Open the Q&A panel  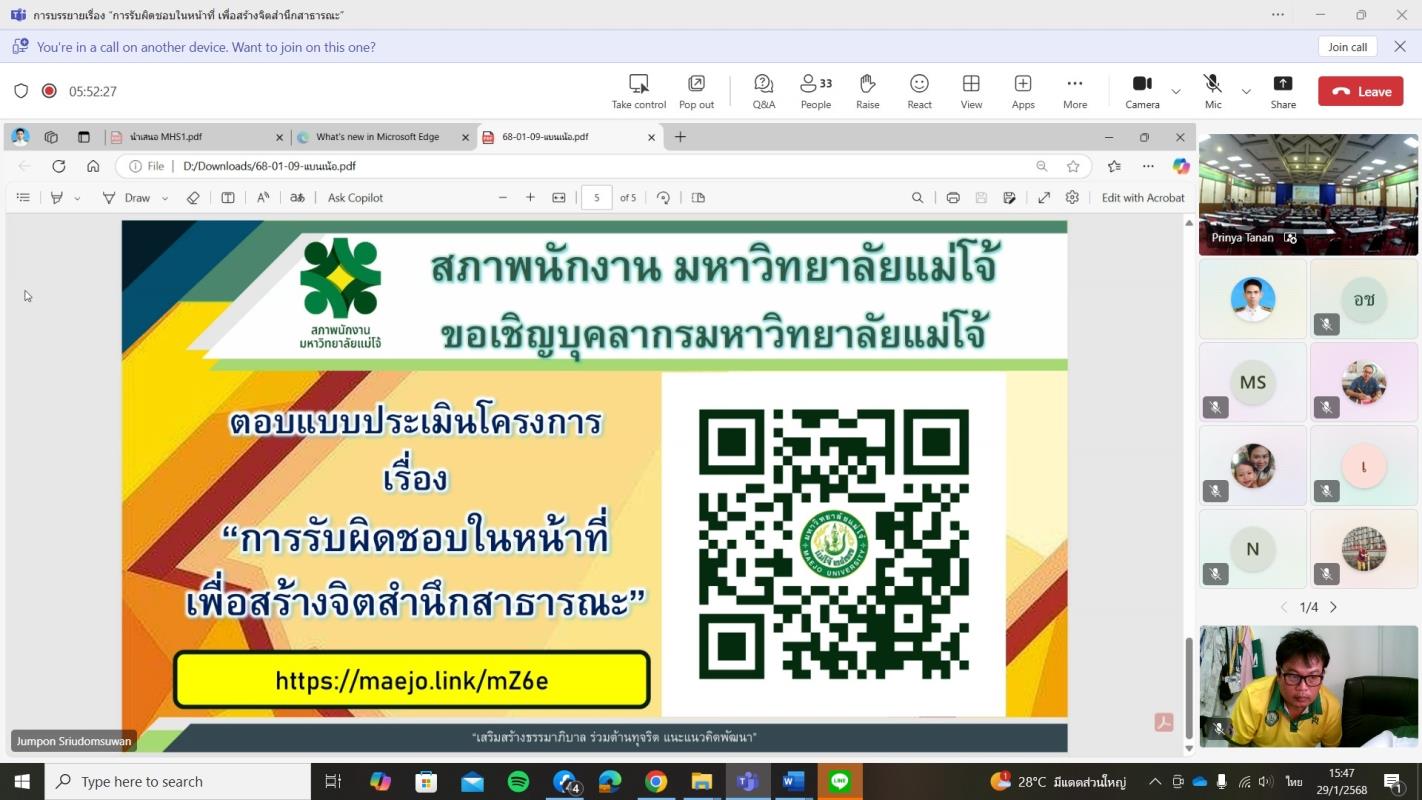pos(763,91)
